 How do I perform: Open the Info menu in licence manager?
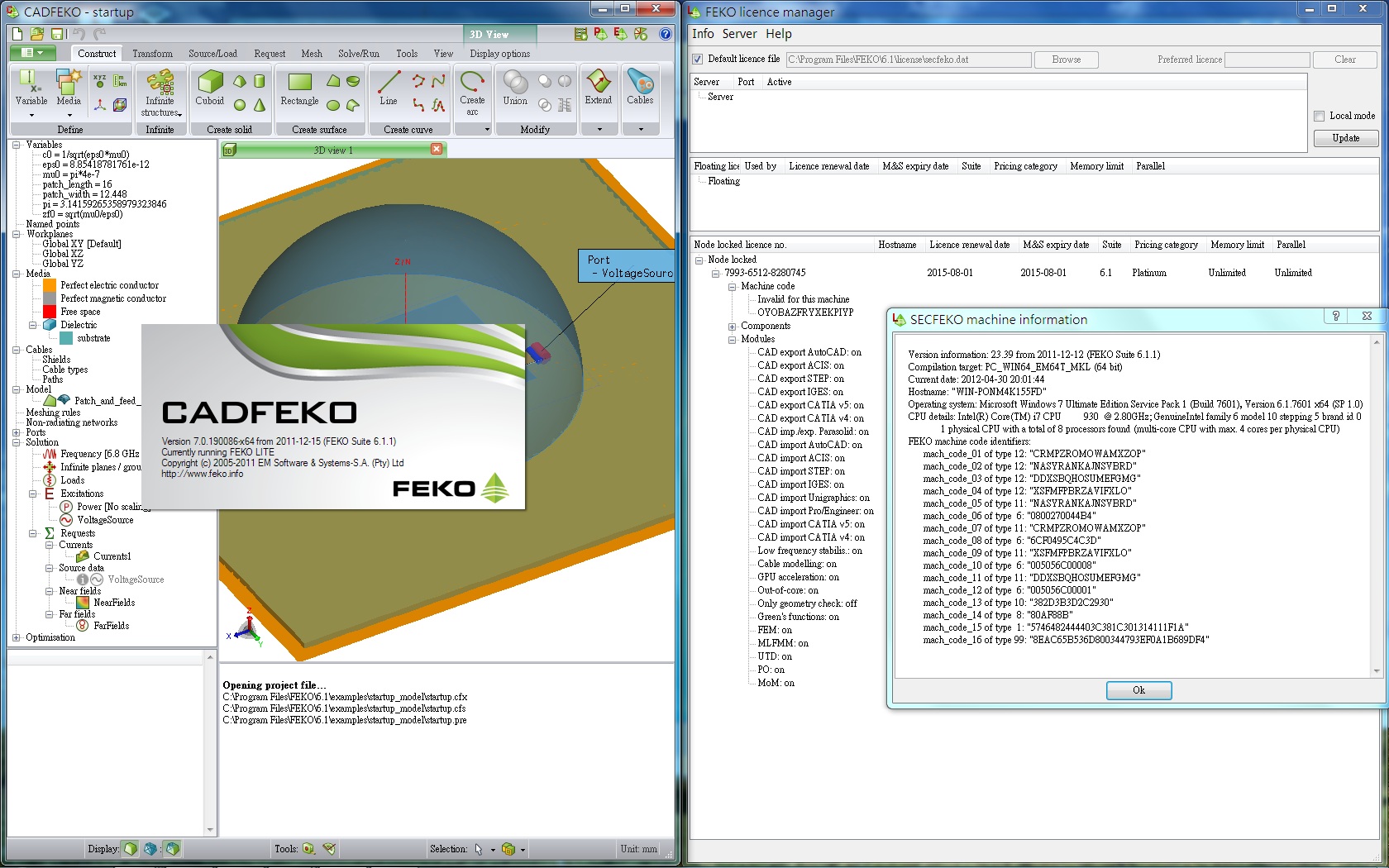pyautogui.click(x=703, y=34)
